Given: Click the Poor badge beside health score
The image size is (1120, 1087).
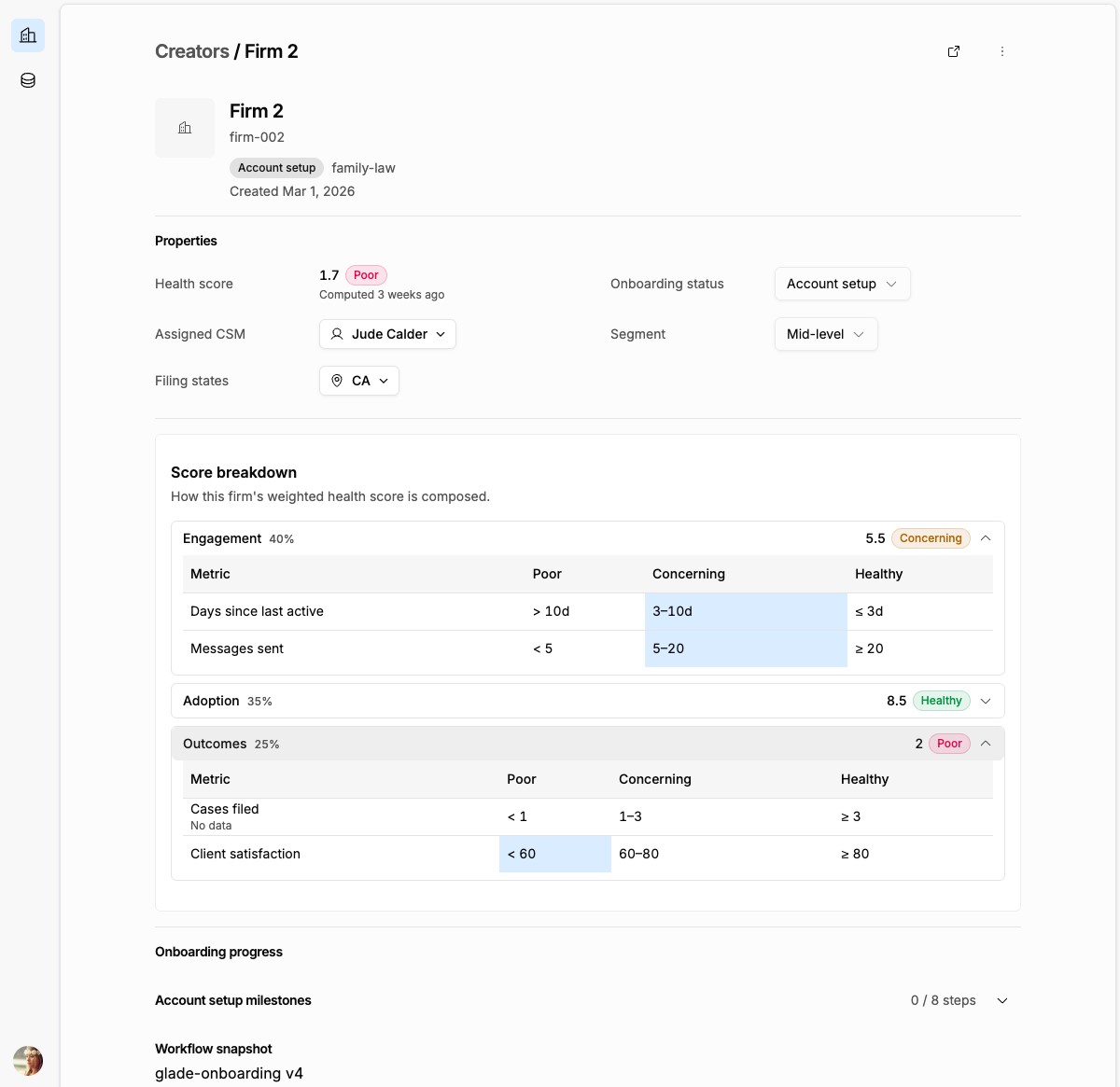Looking at the screenshot, I should coord(366,275).
